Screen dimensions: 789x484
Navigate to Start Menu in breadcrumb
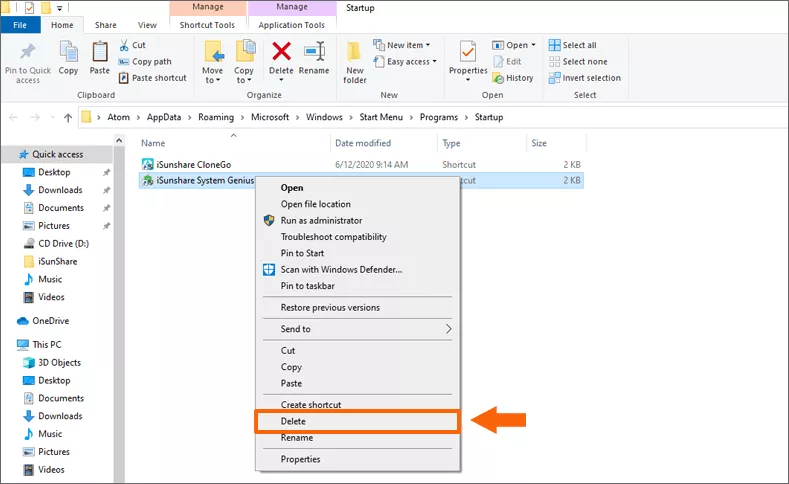pos(381,117)
